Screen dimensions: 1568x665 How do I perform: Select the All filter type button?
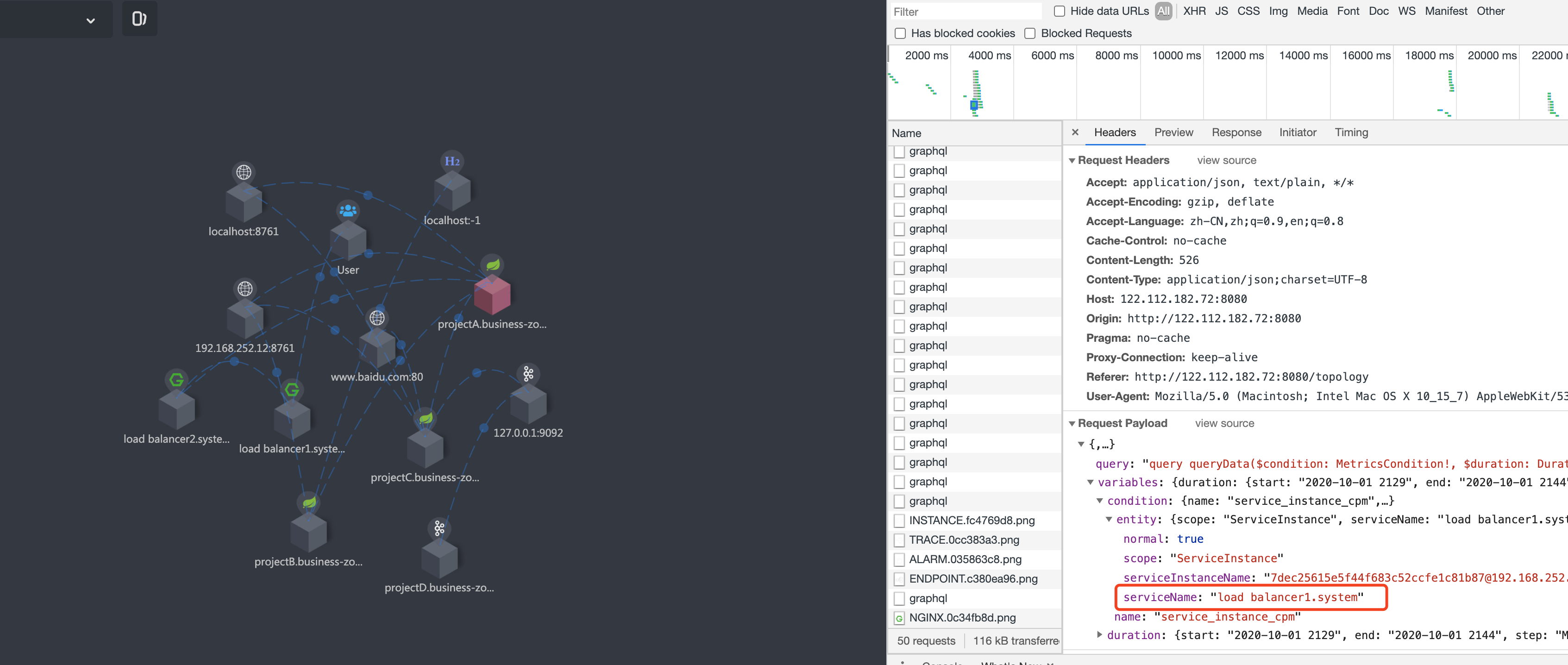[x=1163, y=11]
